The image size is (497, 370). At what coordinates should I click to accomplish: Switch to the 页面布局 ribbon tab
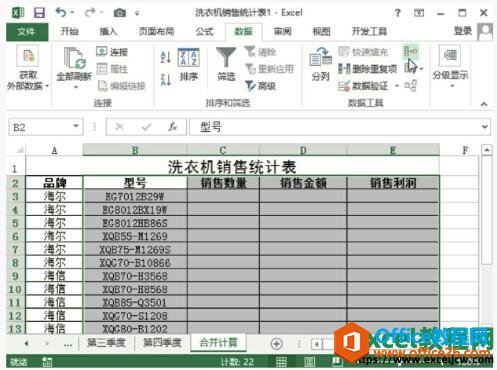pyautogui.click(x=156, y=32)
